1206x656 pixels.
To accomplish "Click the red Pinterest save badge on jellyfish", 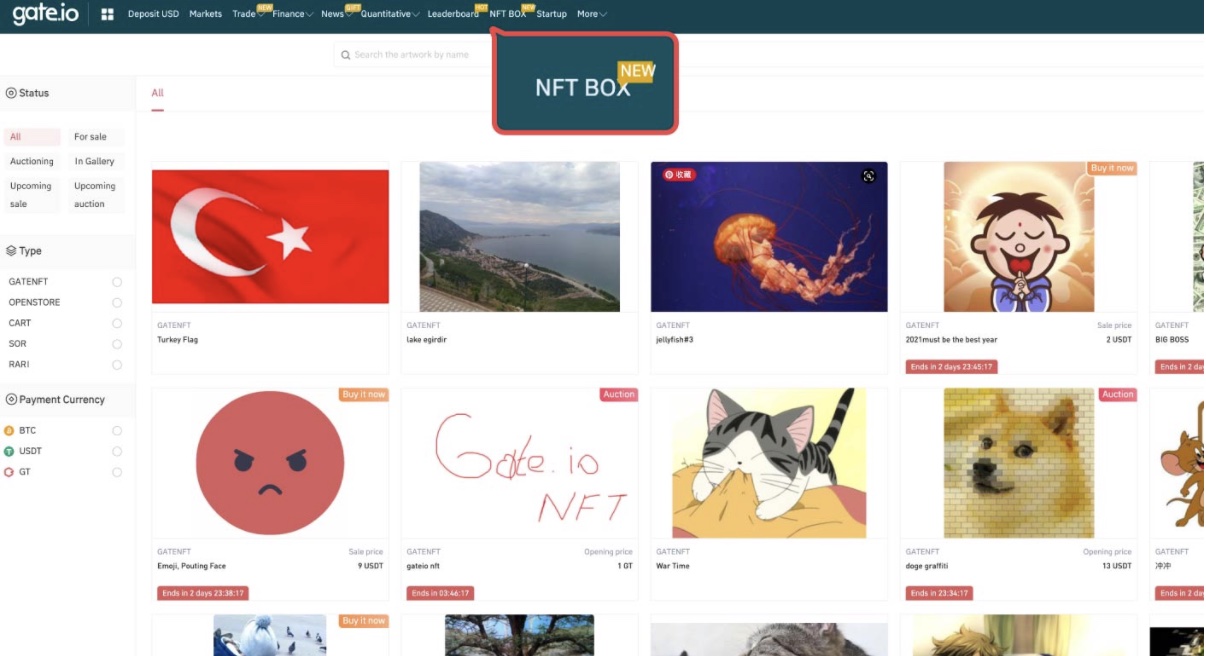I will [679, 174].
